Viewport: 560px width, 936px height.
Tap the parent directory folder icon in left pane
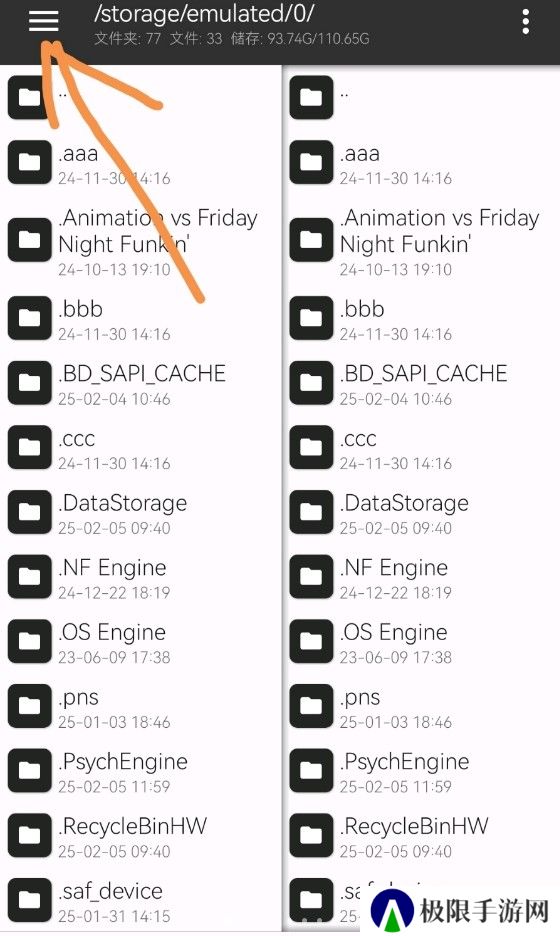coord(29,97)
